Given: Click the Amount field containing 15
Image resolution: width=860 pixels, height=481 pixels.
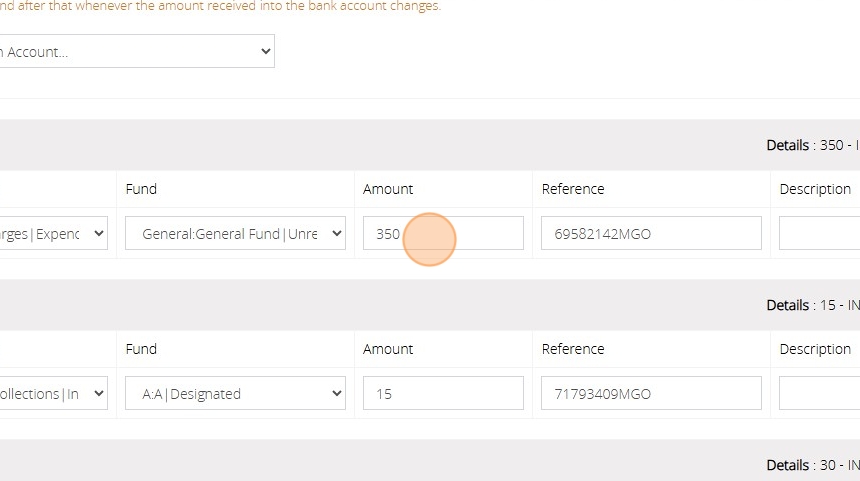Looking at the screenshot, I should click(443, 394).
